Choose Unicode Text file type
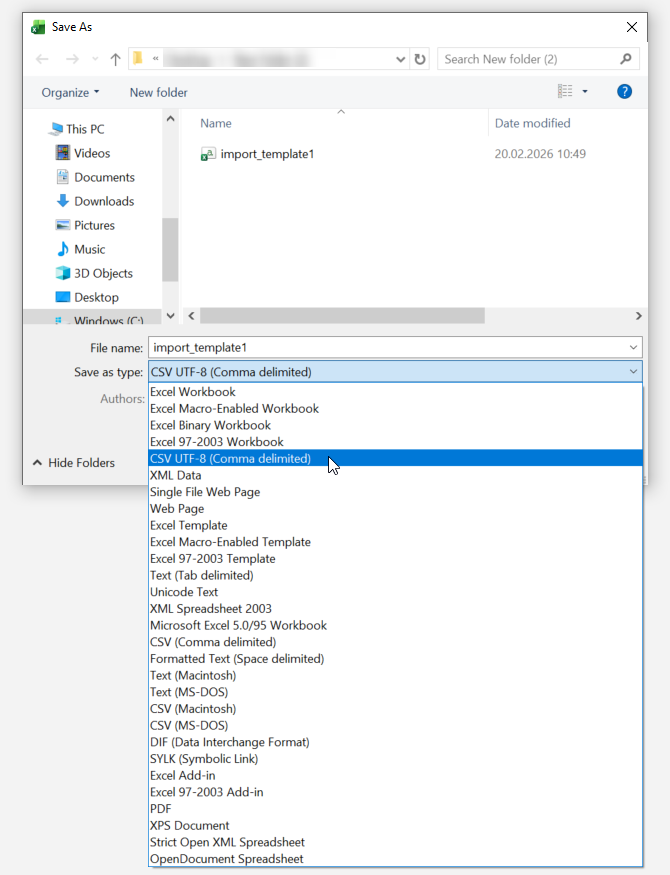 (396, 592)
